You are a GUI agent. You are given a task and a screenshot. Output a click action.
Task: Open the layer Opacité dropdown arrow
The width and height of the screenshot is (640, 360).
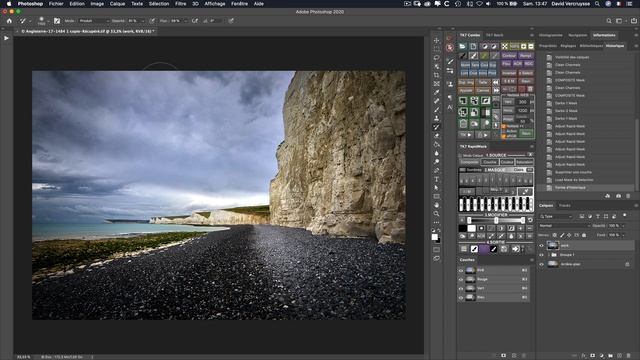(x=623, y=226)
